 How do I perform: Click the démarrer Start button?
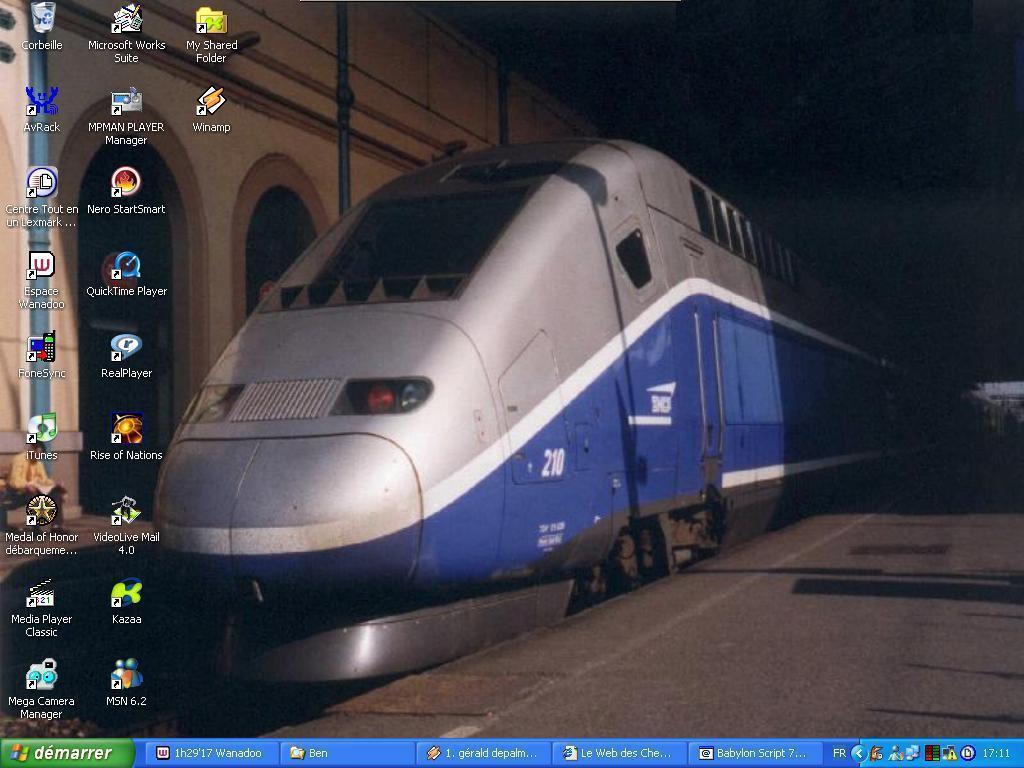(67, 753)
